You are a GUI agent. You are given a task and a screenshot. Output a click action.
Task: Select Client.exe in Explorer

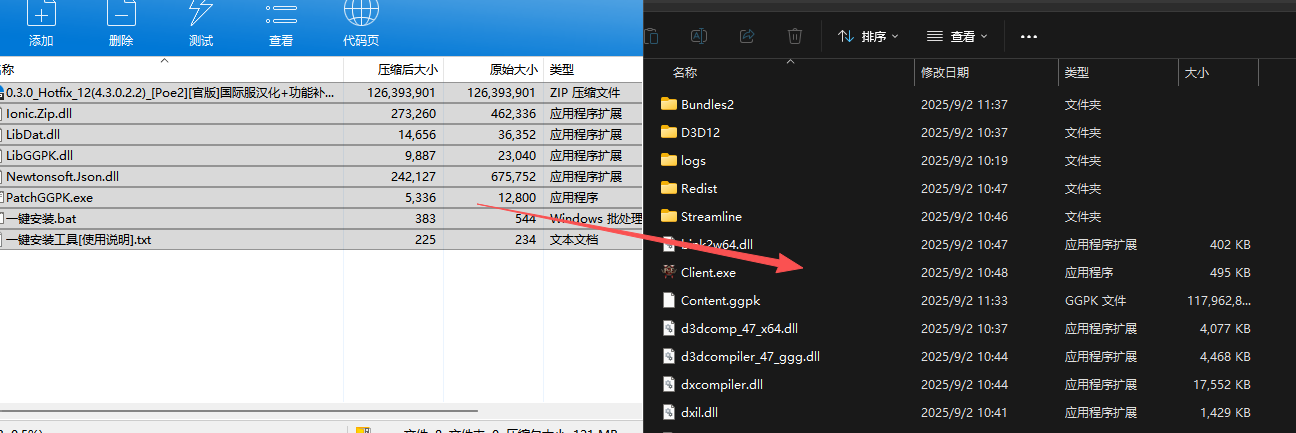pyautogui.click(x=708, y=272)
